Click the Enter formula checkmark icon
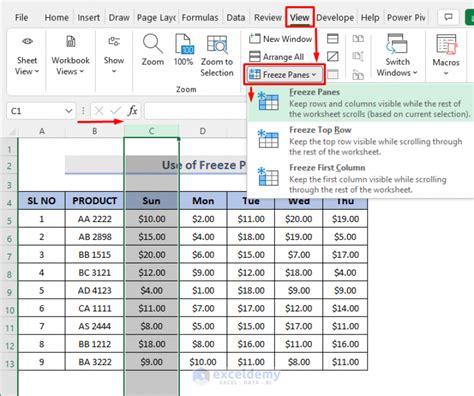Viewport: 474px width, 396px height. (x=116, y=111)
